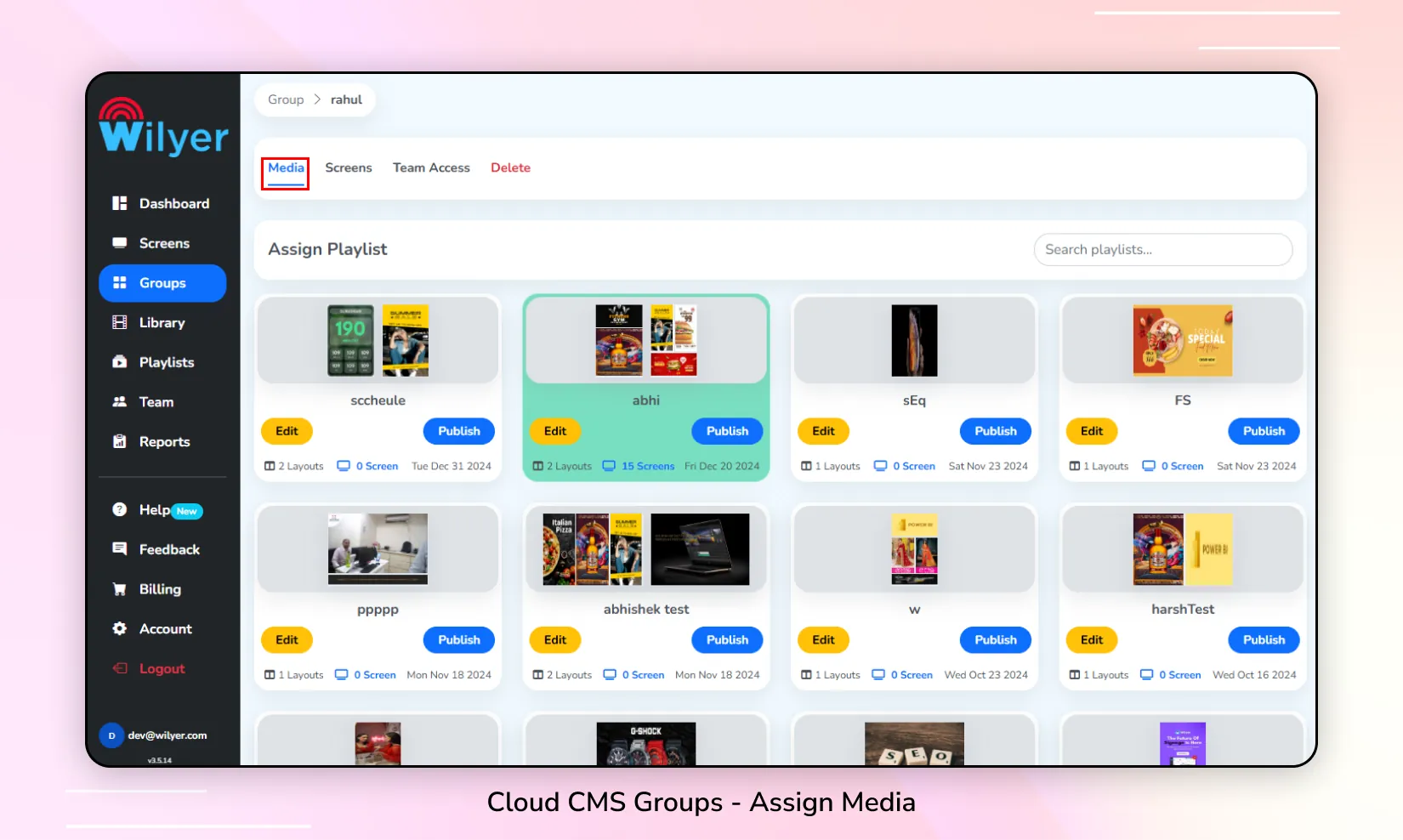The height and width of the screenshot is (840, 1403).
Task: Click the Playlists icon in sidebar
Action: 120,362
